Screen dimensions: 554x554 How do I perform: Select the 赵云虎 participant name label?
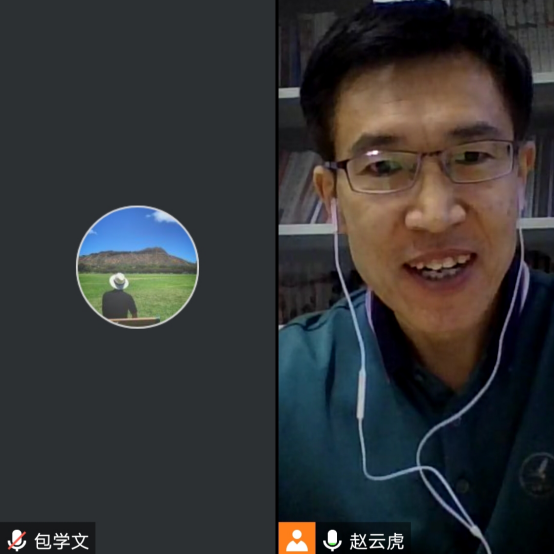[x=377, y=541]
